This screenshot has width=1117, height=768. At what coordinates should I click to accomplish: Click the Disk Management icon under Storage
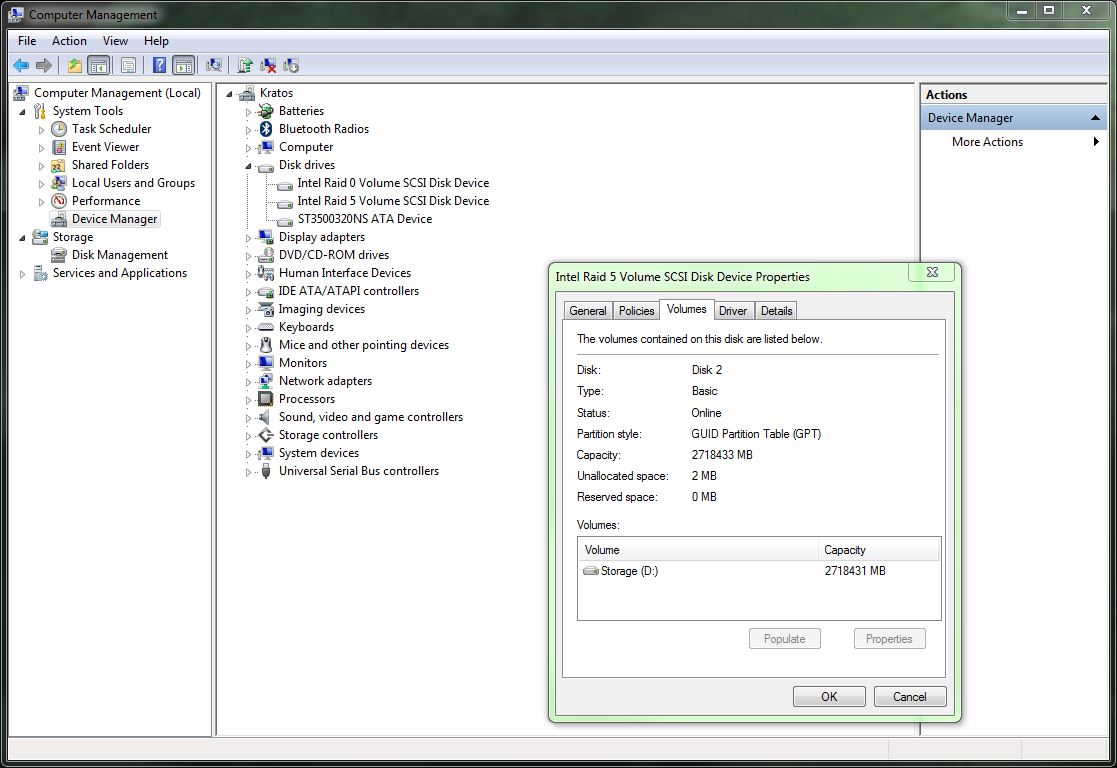59,255
